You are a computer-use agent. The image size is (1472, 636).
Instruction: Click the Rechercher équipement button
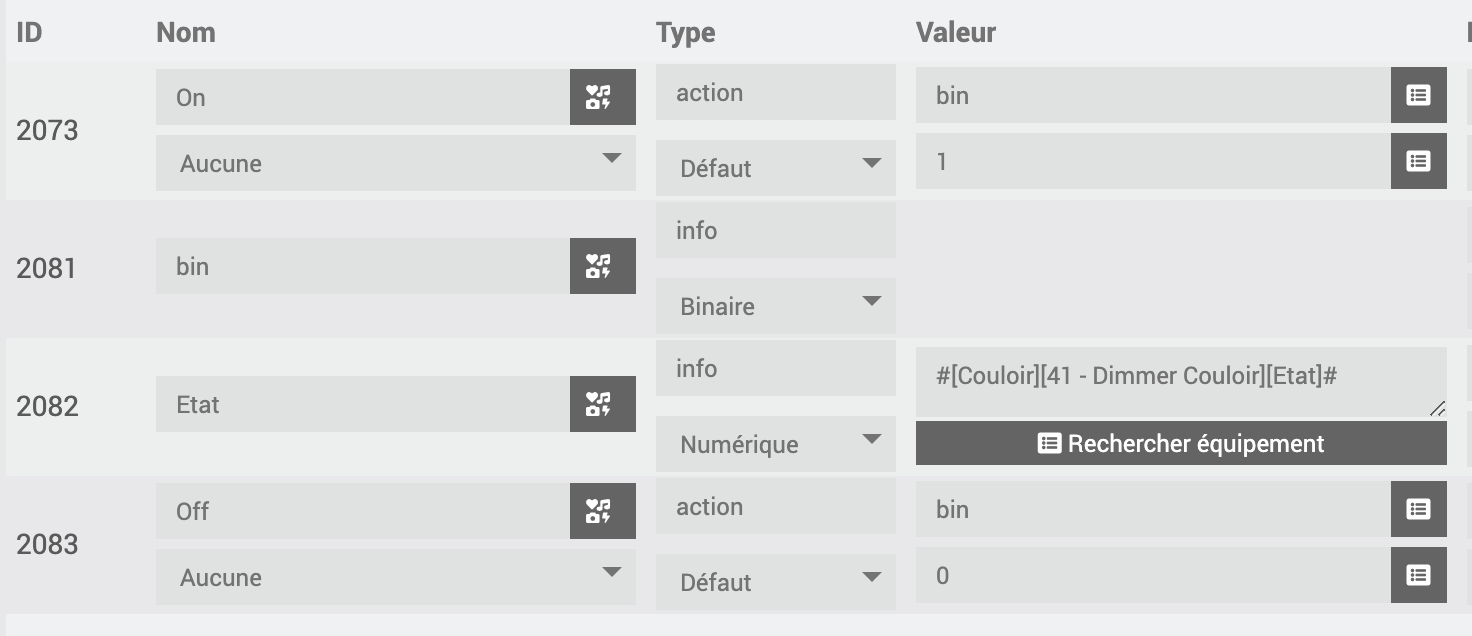(1181, 443)
